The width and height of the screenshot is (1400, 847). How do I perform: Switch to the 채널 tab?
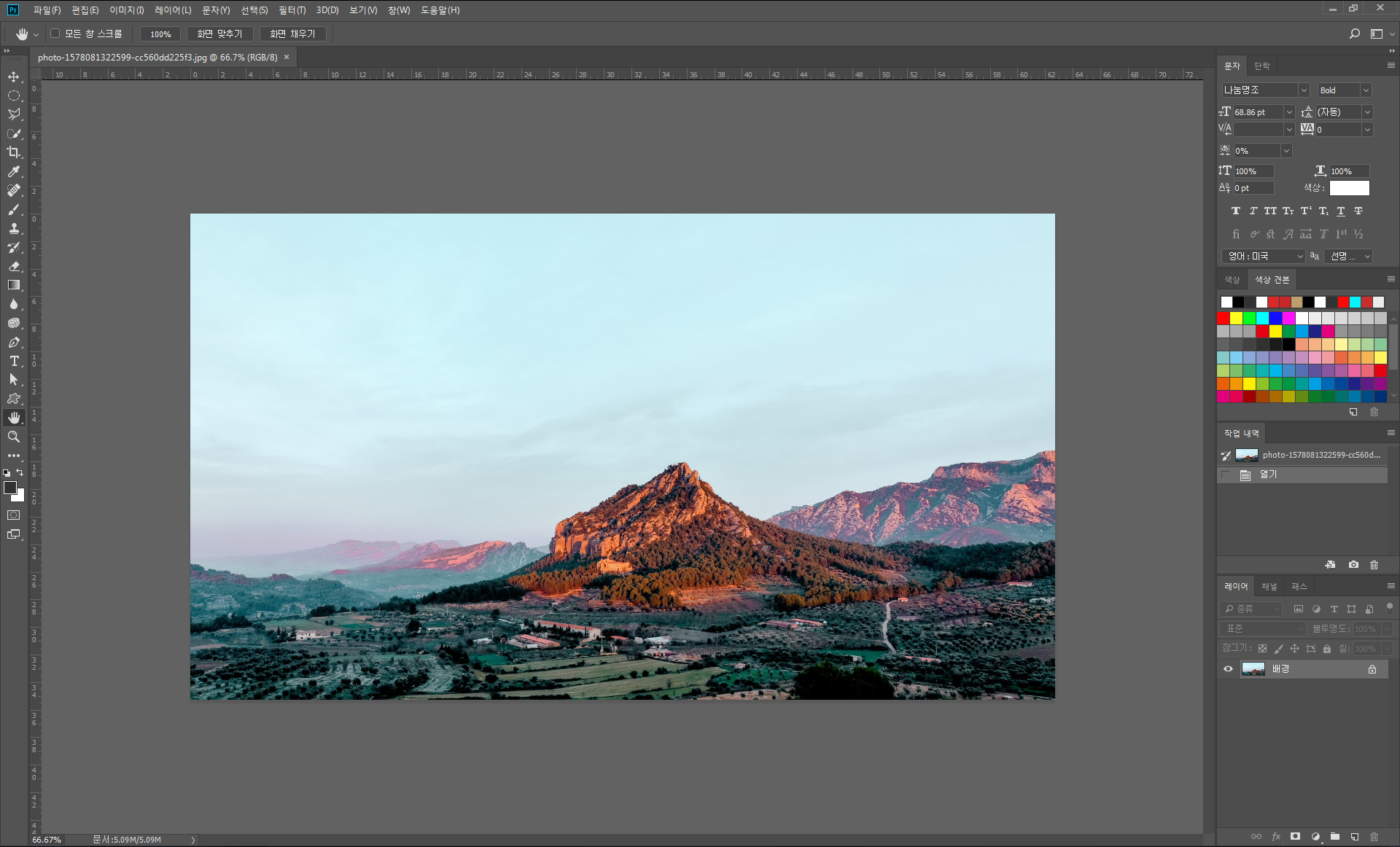pyautogui.click(x=1269, y=587)
